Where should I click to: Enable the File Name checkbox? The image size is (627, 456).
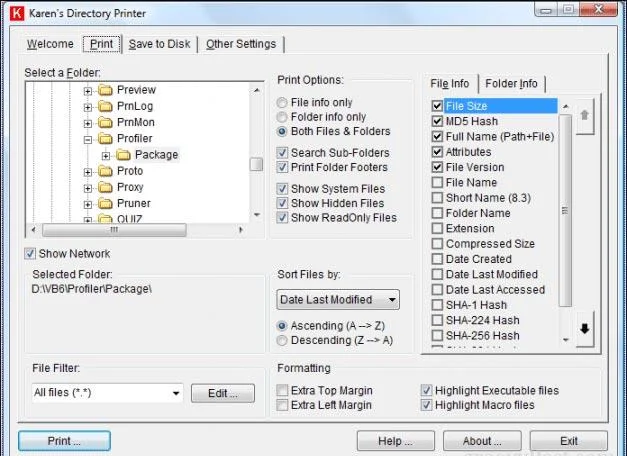coord(437,182)
